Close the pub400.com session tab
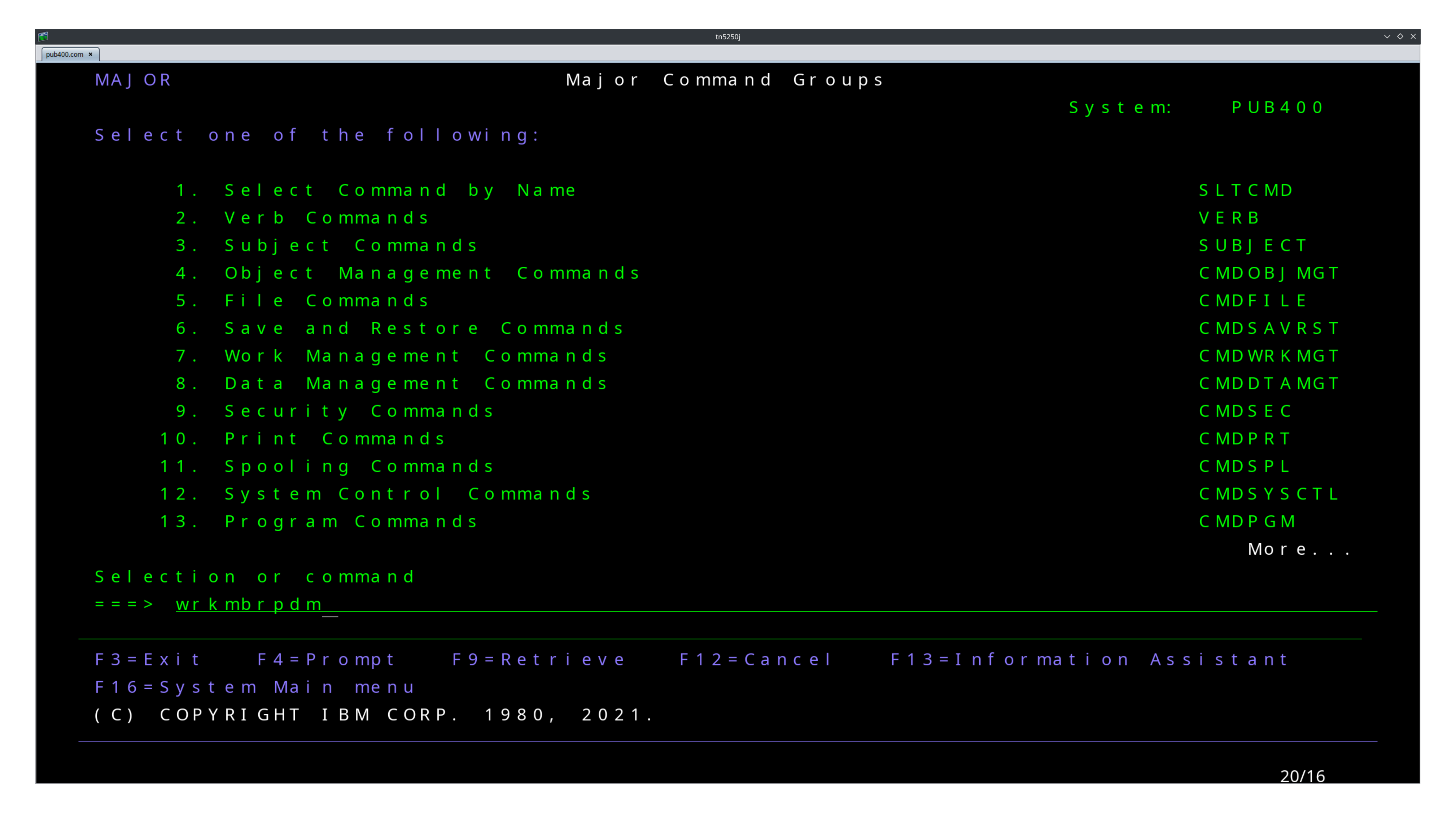Image resolution: width=1456 pixels, height=826 pixels. tap(90, 54)
